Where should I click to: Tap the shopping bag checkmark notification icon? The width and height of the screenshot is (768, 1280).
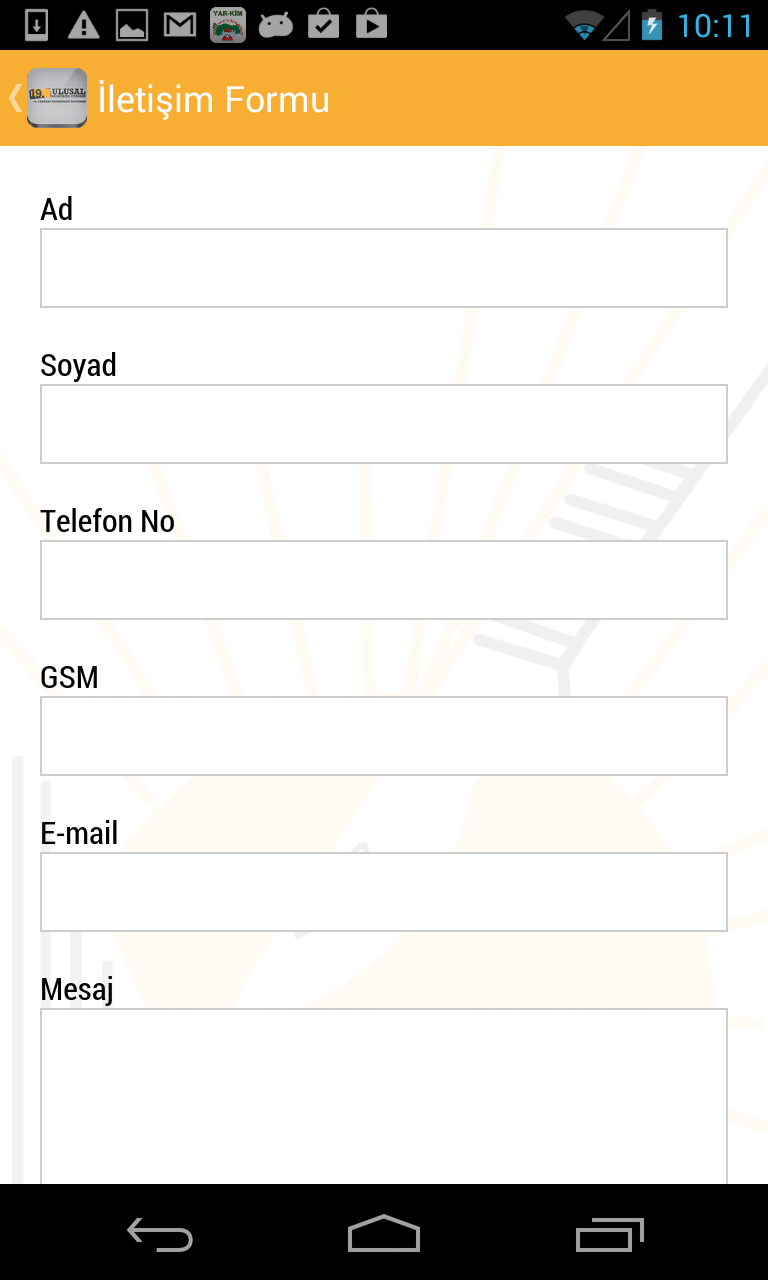(x=323, y=25)
